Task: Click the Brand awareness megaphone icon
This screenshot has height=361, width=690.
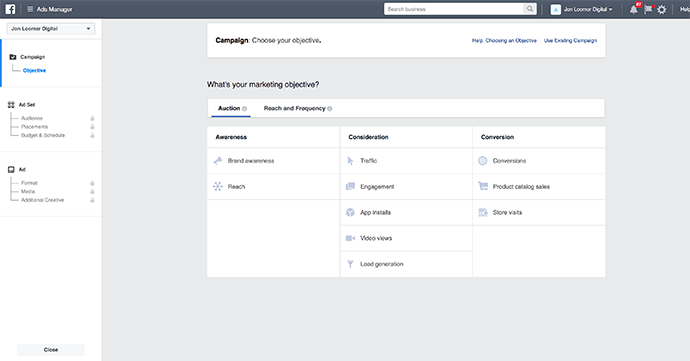Action: tap(218, 161)
